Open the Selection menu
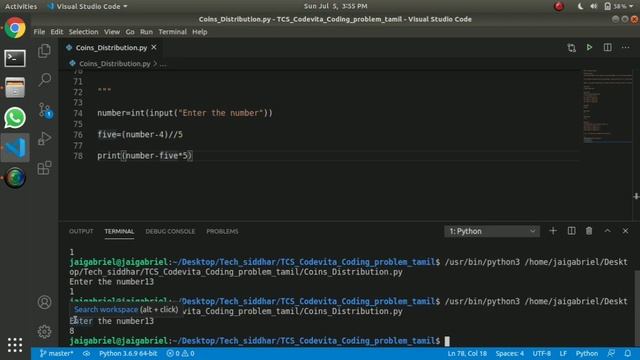640x360 pixels. point(83,32)
